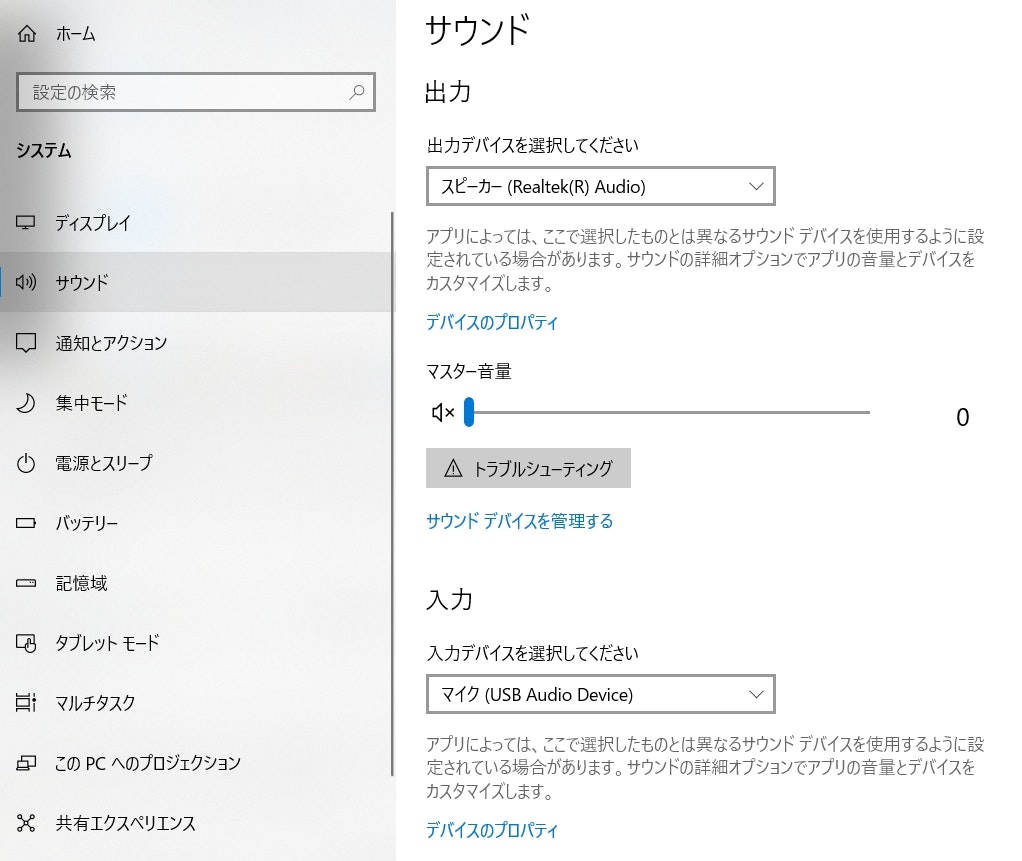Click the この PC へのプロジェクション icon
This screenshot has height=861, width=1022.
click(x=25, y=763)
